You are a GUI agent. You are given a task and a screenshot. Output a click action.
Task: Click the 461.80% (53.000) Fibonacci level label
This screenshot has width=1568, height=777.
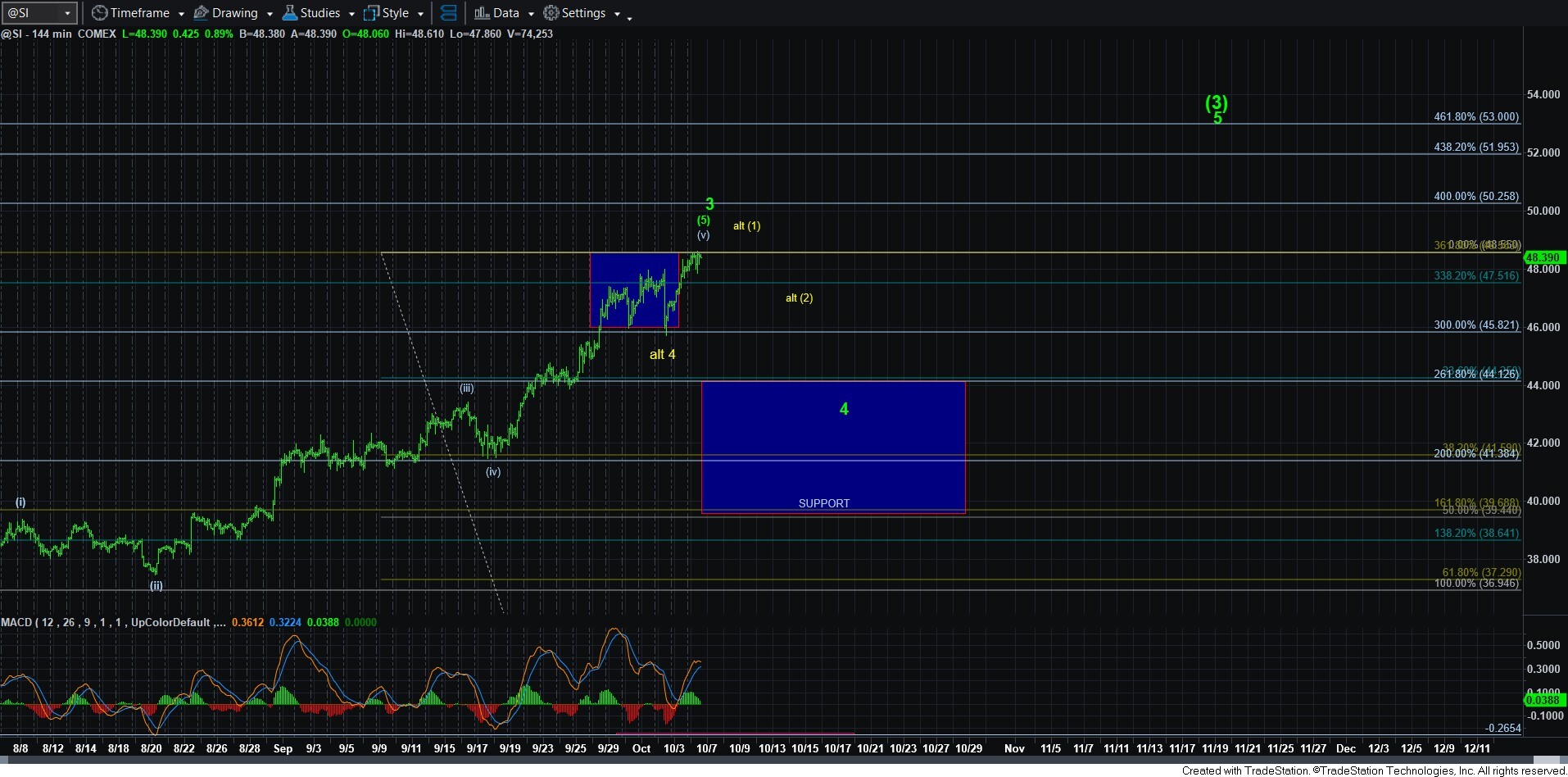pyautogui.click(x=1475, y=117)
